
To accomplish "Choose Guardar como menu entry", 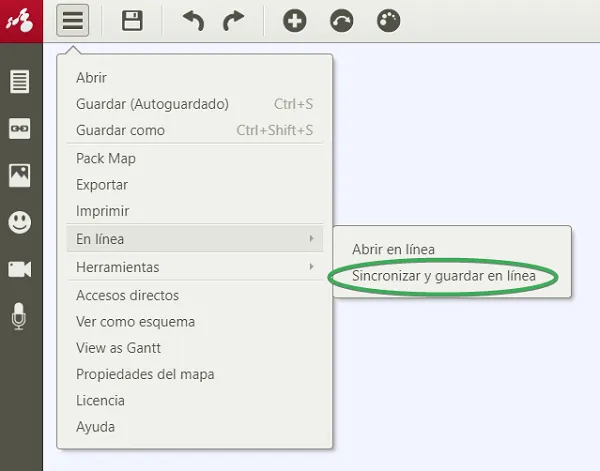I will click(x=195, y=130).
